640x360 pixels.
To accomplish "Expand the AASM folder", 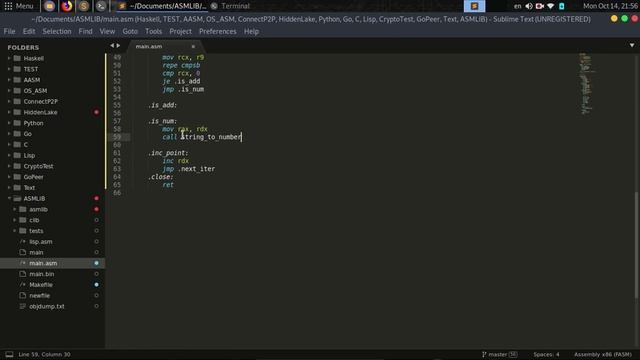I will 9,80.
